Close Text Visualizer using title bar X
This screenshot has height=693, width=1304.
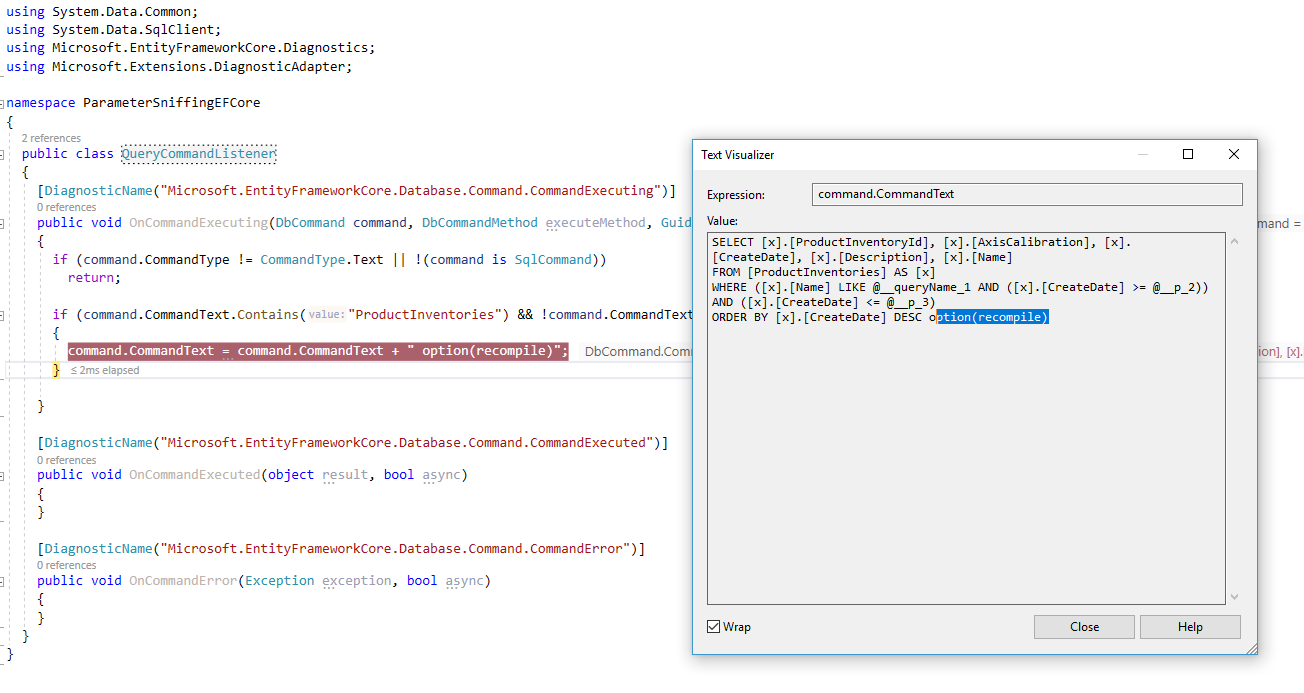coord(1234,154)
